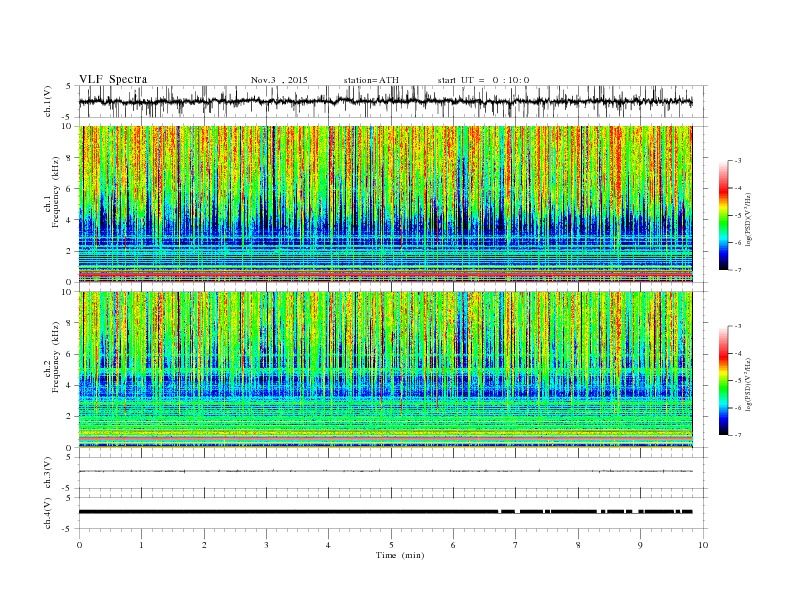Select the date text "Nov.3 , 2015"
This screenshot has width=792, height=612.
pyautogui.click(x=279, y=80)
